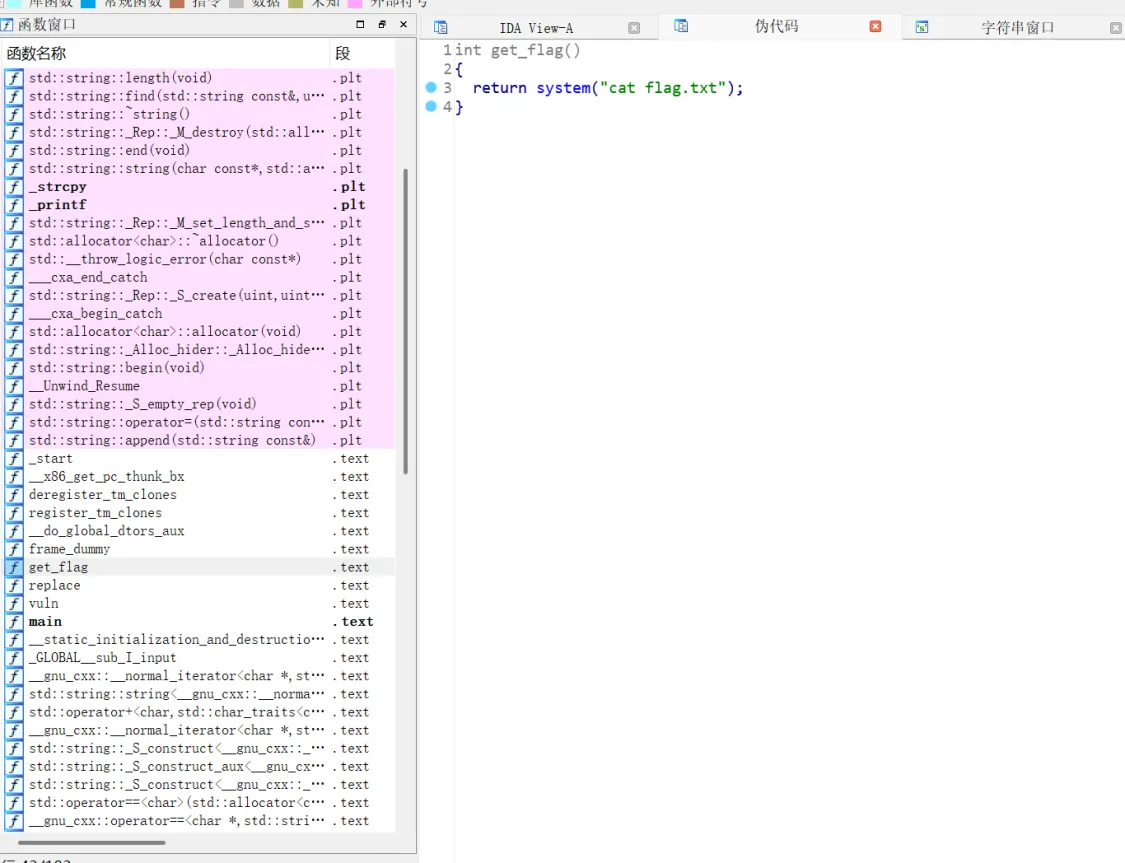Select the _strcpy function row
This screenshot has width=1125, height=863.
(199, 187)
